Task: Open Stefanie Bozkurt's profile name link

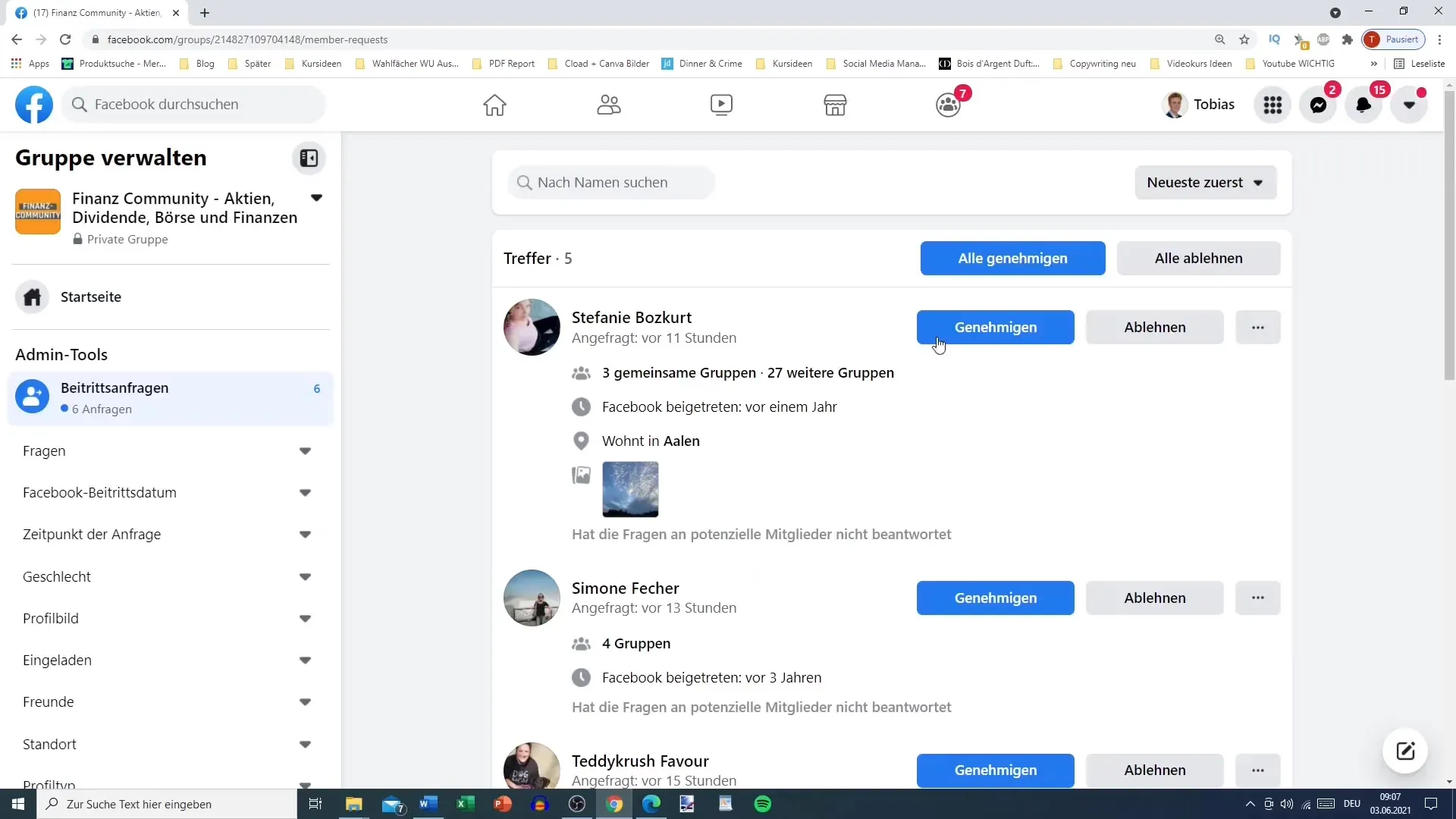Action: (632, 318)
